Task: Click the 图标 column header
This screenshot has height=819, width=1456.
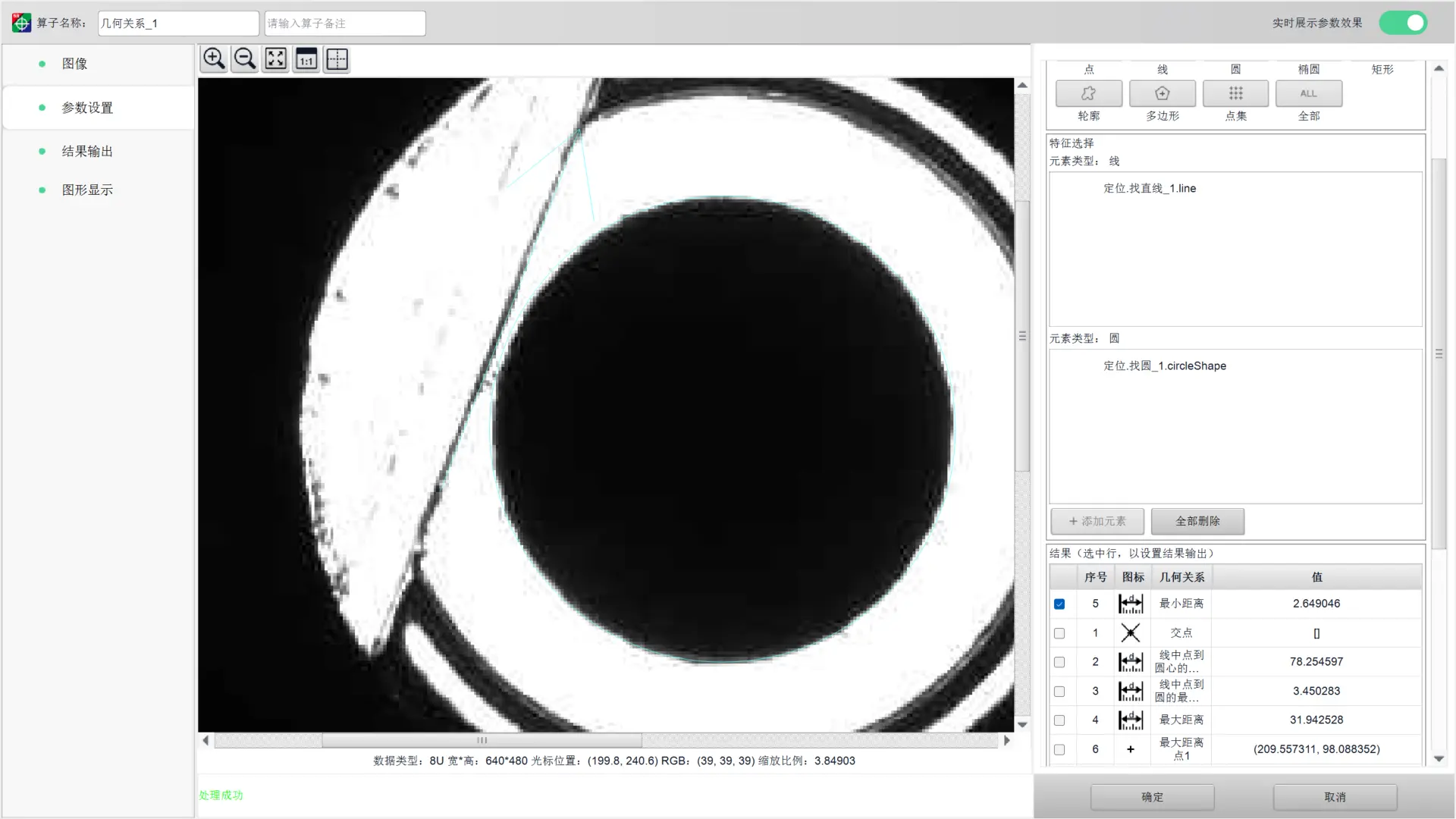Action: 1133,577
